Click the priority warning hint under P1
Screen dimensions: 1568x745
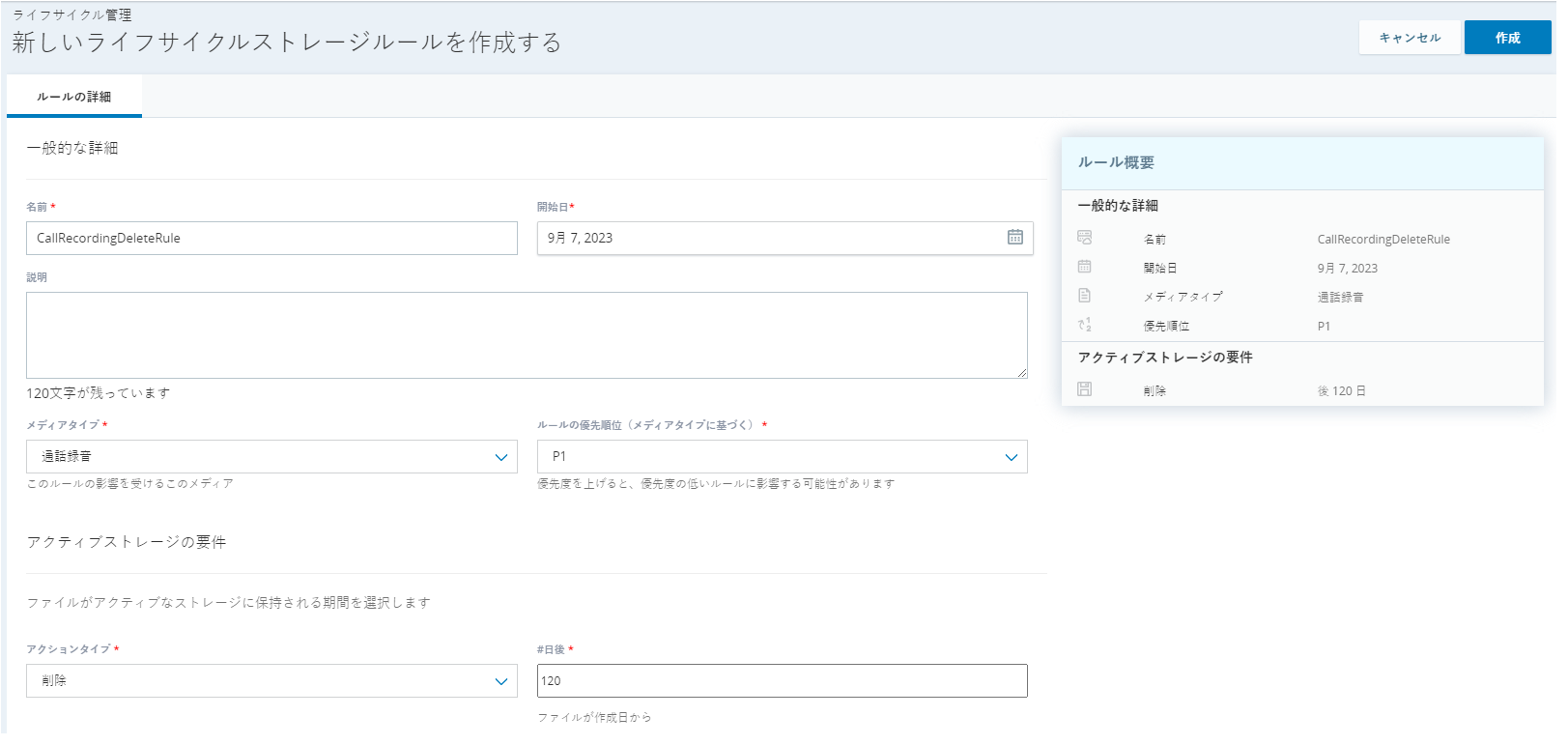(x=716, y=483)
